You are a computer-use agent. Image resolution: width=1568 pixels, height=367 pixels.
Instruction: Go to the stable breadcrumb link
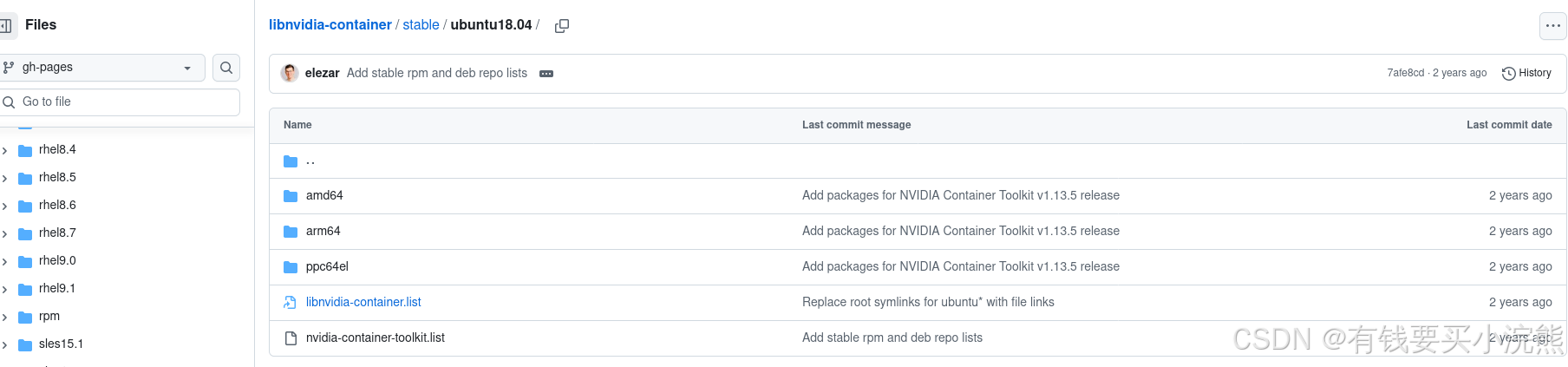tap(421, 25)
